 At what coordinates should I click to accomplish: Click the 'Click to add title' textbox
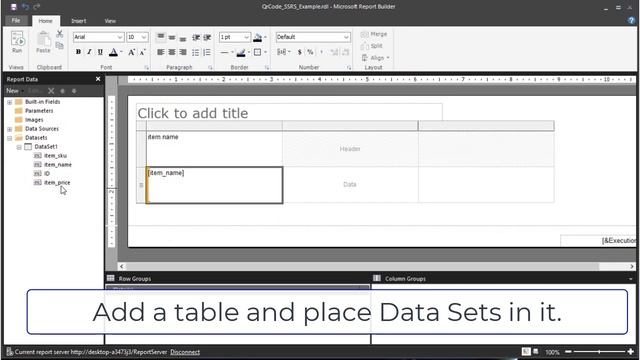point(289,112)
